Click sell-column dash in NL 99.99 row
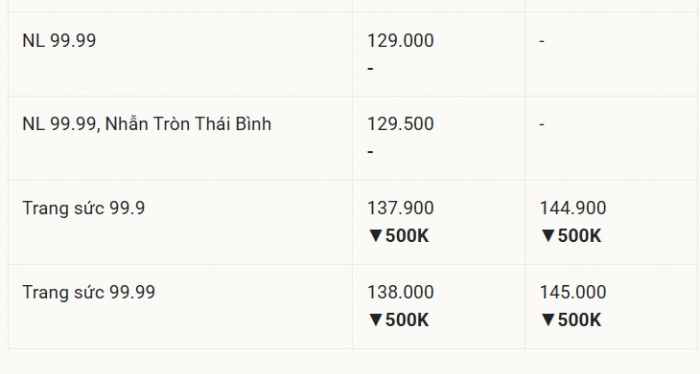 coord(542,41)
